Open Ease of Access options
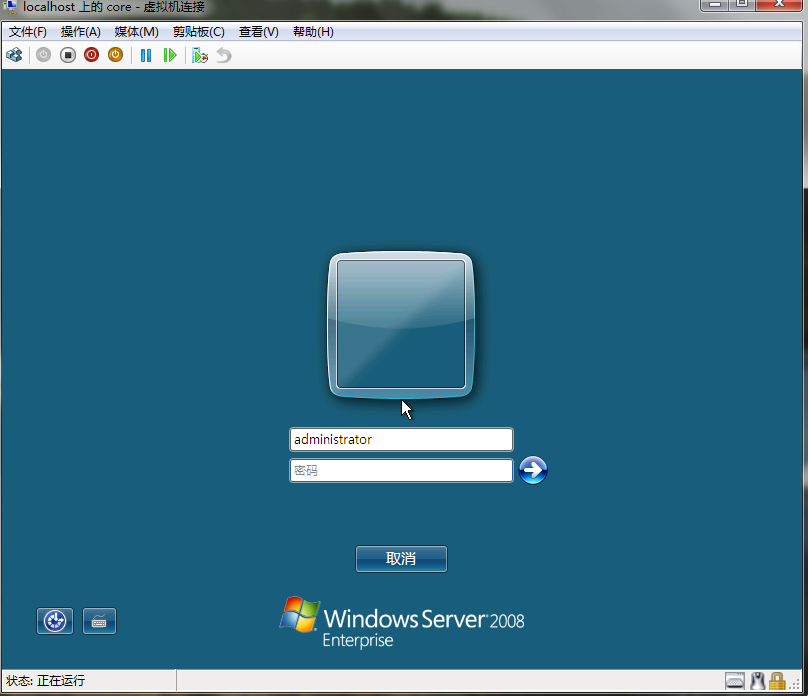The width and height of the screenshot is (808, 696). pyautogui.click(x=55, y=621)
